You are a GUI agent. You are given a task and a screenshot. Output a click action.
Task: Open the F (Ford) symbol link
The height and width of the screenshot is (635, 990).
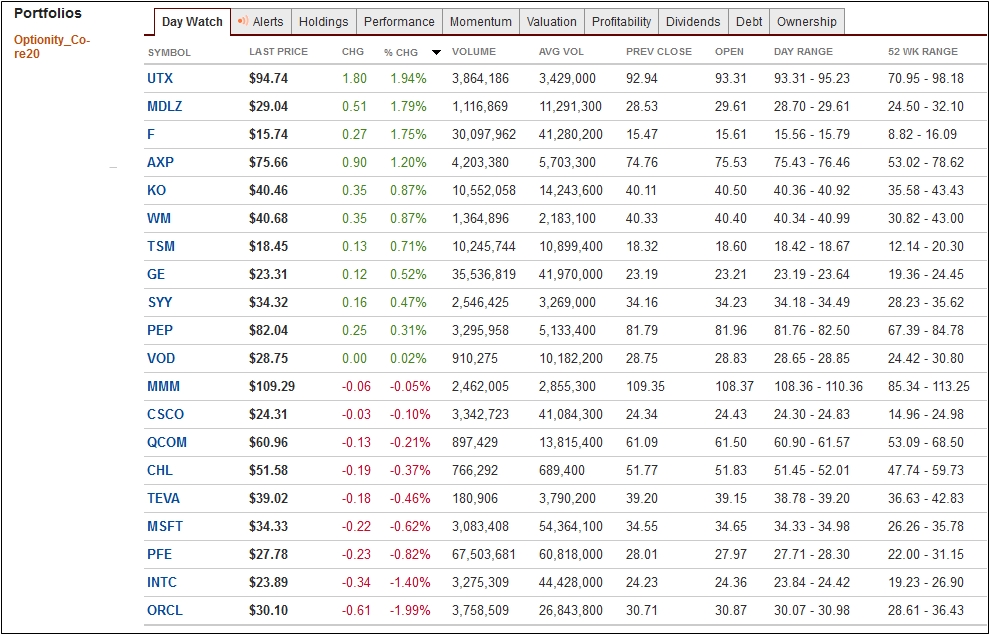[x=151, y=134]
